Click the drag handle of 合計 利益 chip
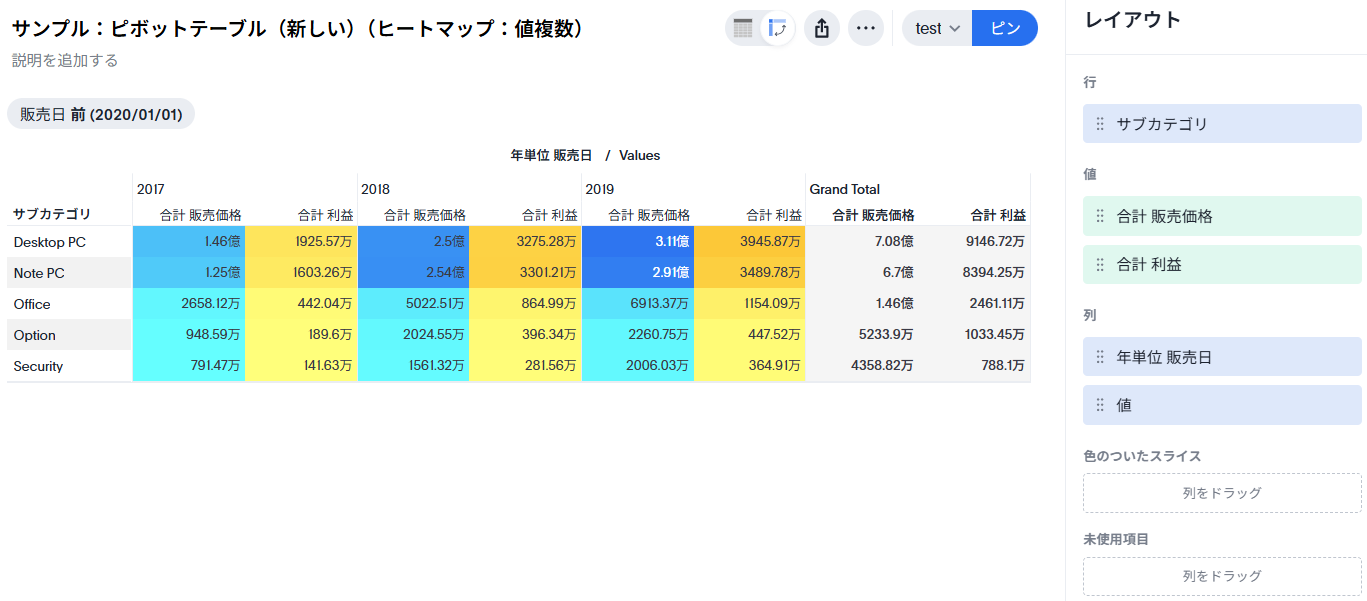 pyautogui.click(x=1100, y=265)
